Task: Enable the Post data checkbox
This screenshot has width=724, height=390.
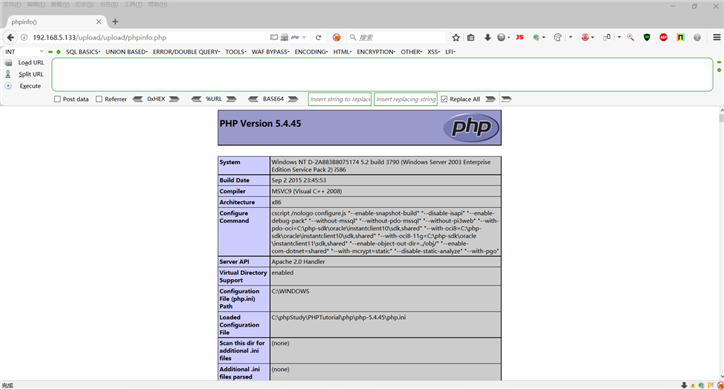Action: tap(57, 99)
